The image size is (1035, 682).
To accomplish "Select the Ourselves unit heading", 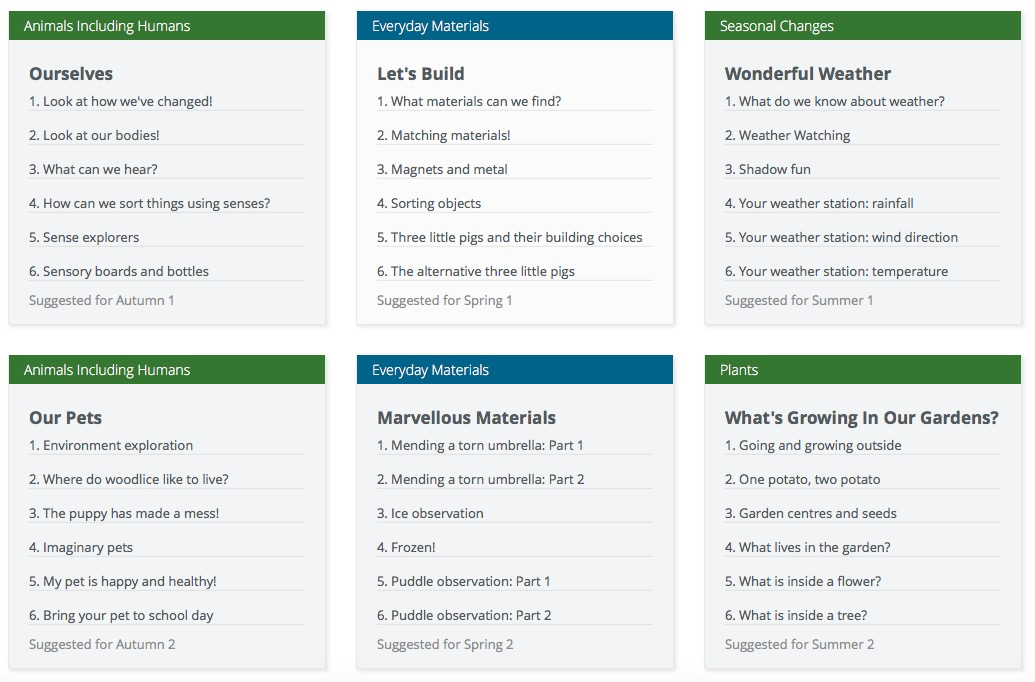I will pos(71,74).
